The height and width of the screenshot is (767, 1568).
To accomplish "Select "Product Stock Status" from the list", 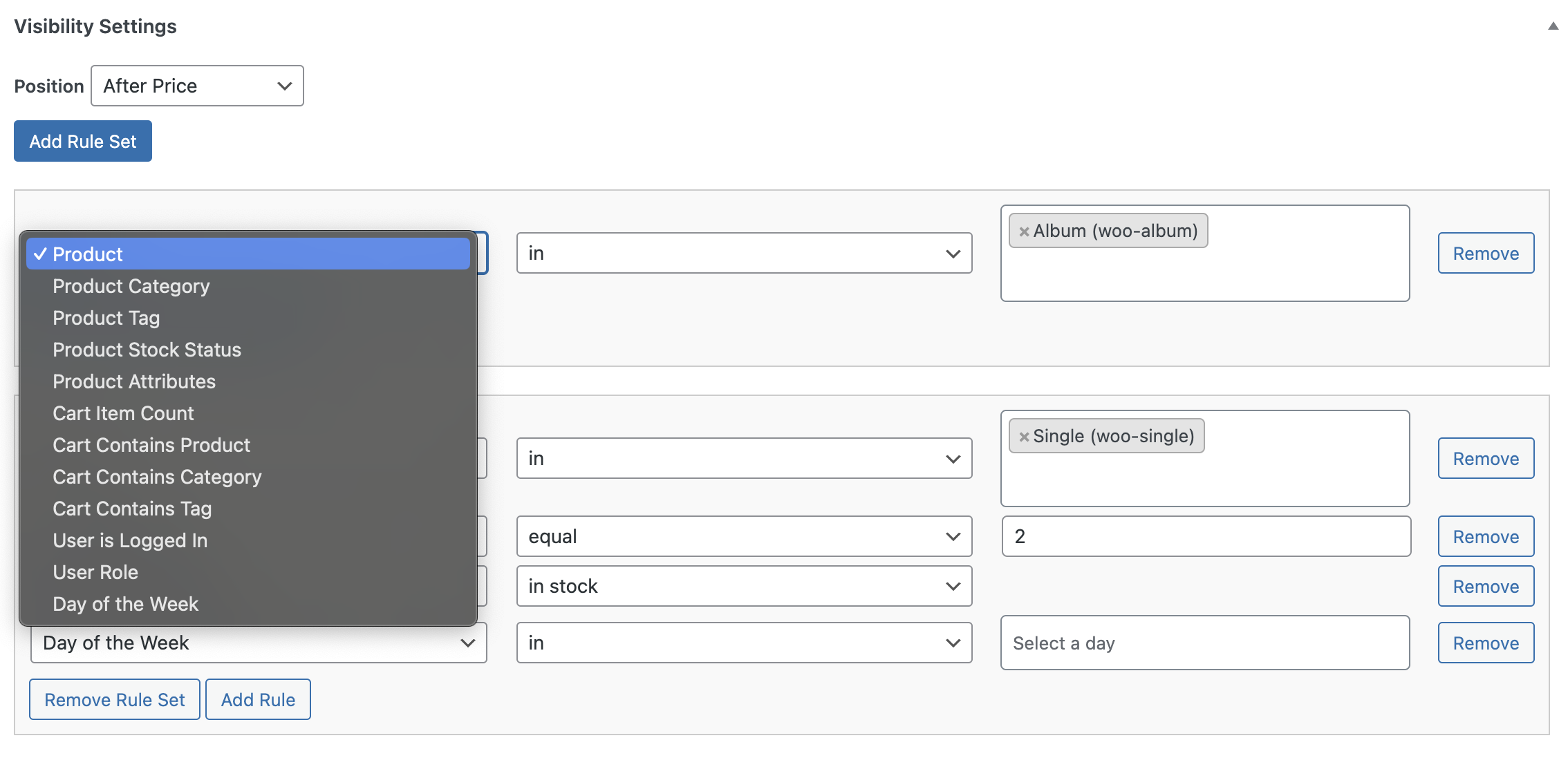I will 147,350.
